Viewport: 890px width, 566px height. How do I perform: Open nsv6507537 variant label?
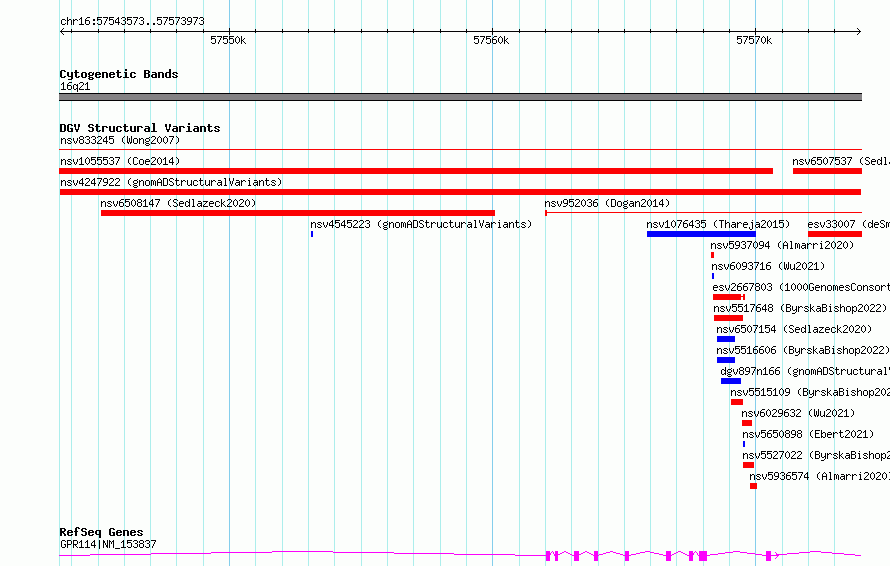click(x=841, y=161)
